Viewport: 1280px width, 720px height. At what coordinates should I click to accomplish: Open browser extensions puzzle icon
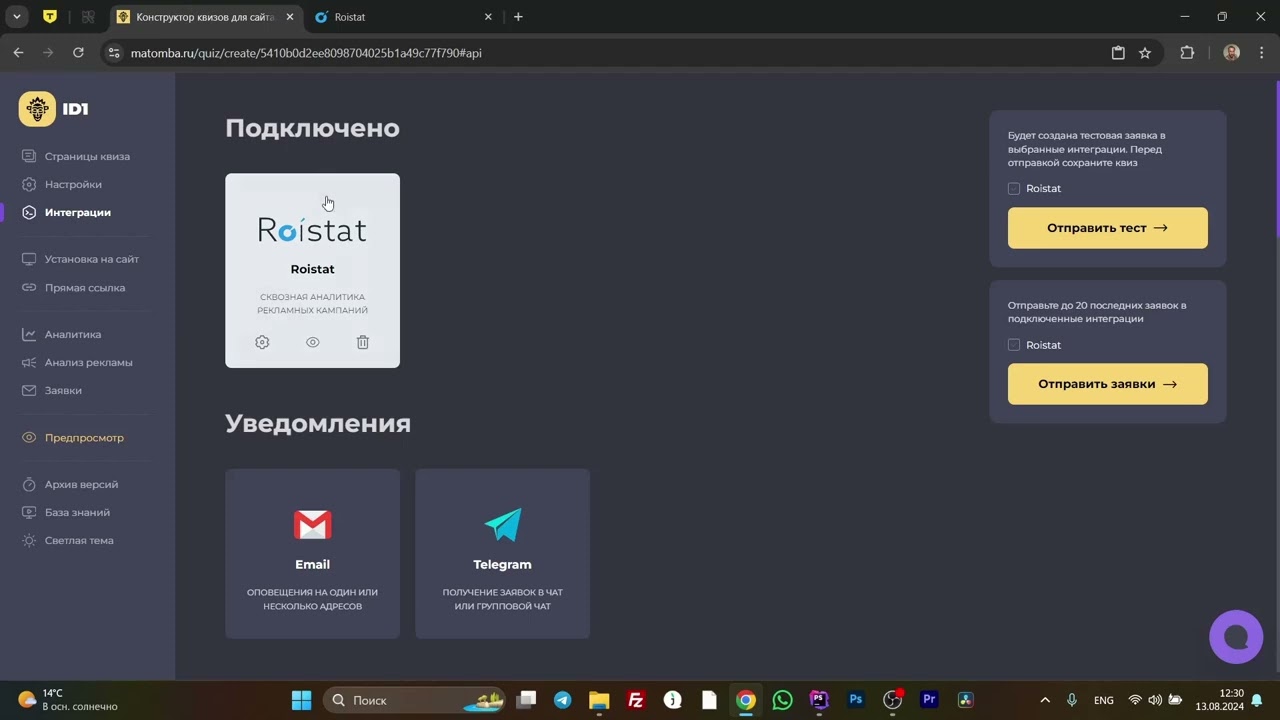1187,53
